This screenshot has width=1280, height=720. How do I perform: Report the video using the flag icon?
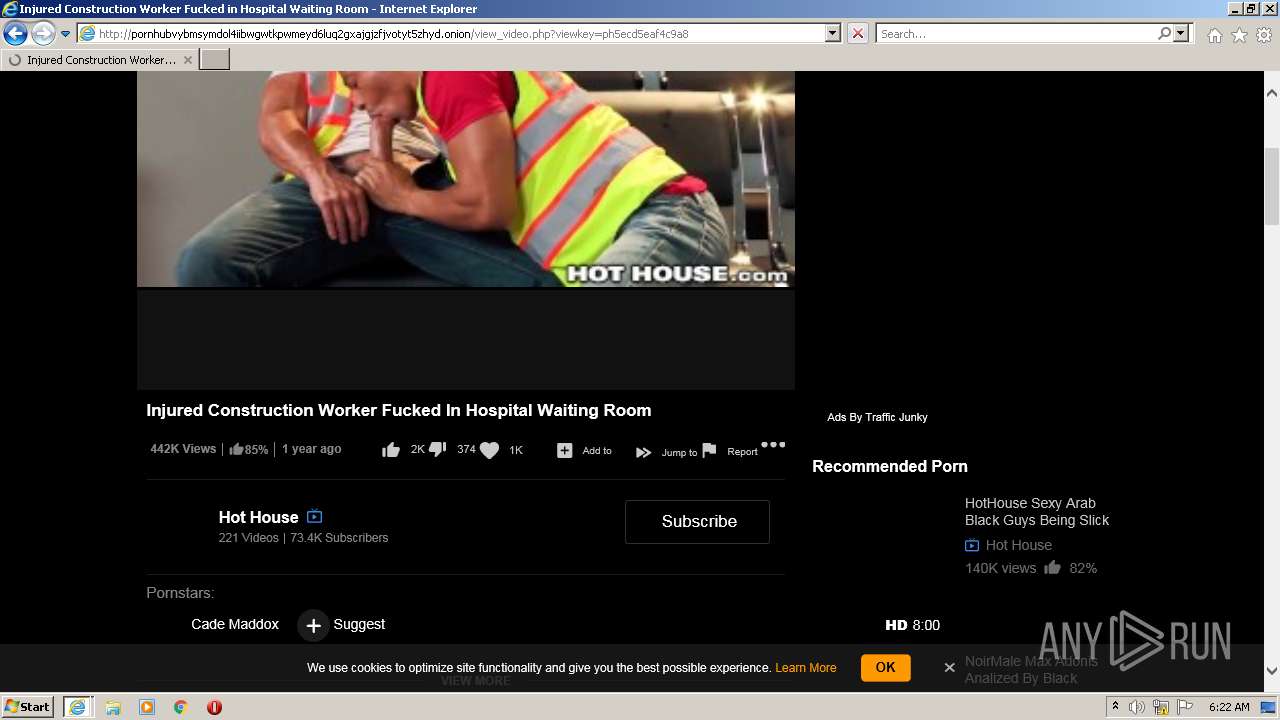[709, 450]
